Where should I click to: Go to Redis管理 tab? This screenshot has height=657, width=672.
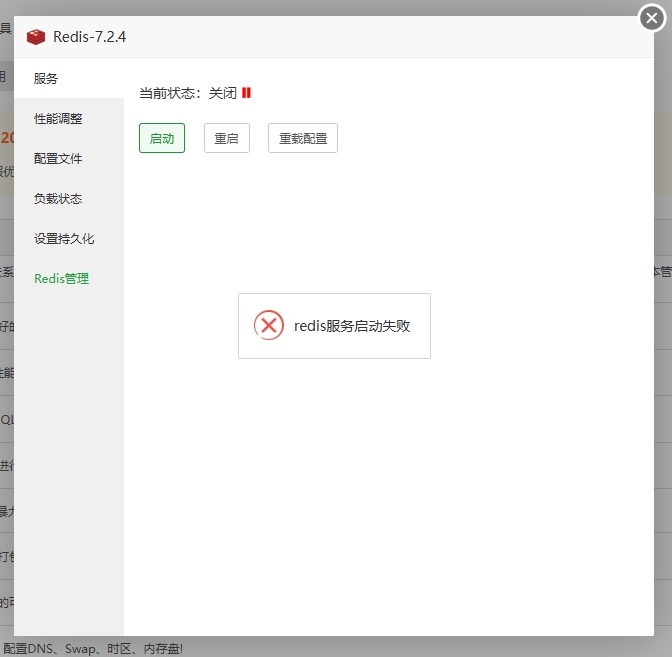(x=69, y=279)
